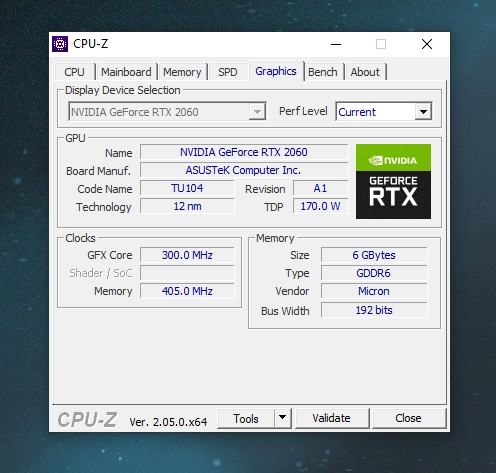Screen dimensions: 496x473
Task: Click the Close button at bottom
Action: tap(408, 418)
